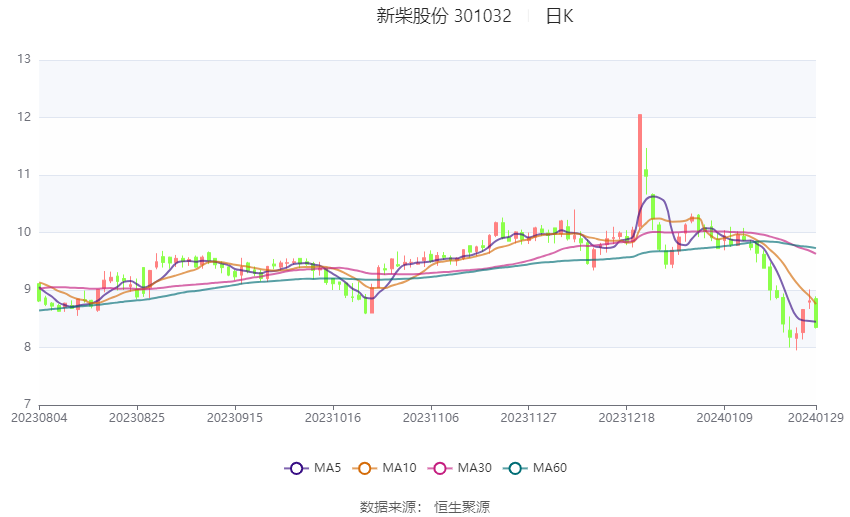Image resolution: width=850 pixels, height=517 pixels.
Task: Click the y-axis value 10
Action: pos(24,232)
